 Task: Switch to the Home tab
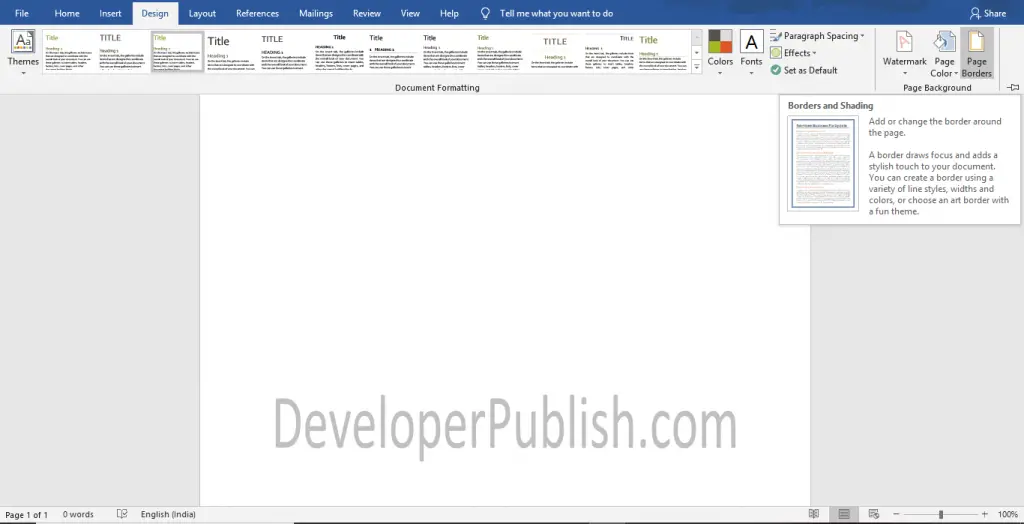click(67, 13)
